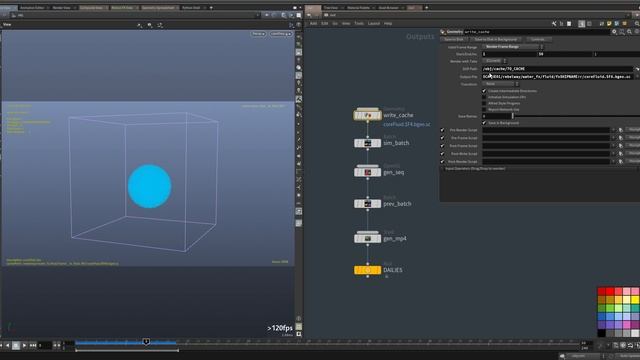640x360 pixels.
Task: Open the viewport Persp camera dropdown
Action: (x=258, y=34)
